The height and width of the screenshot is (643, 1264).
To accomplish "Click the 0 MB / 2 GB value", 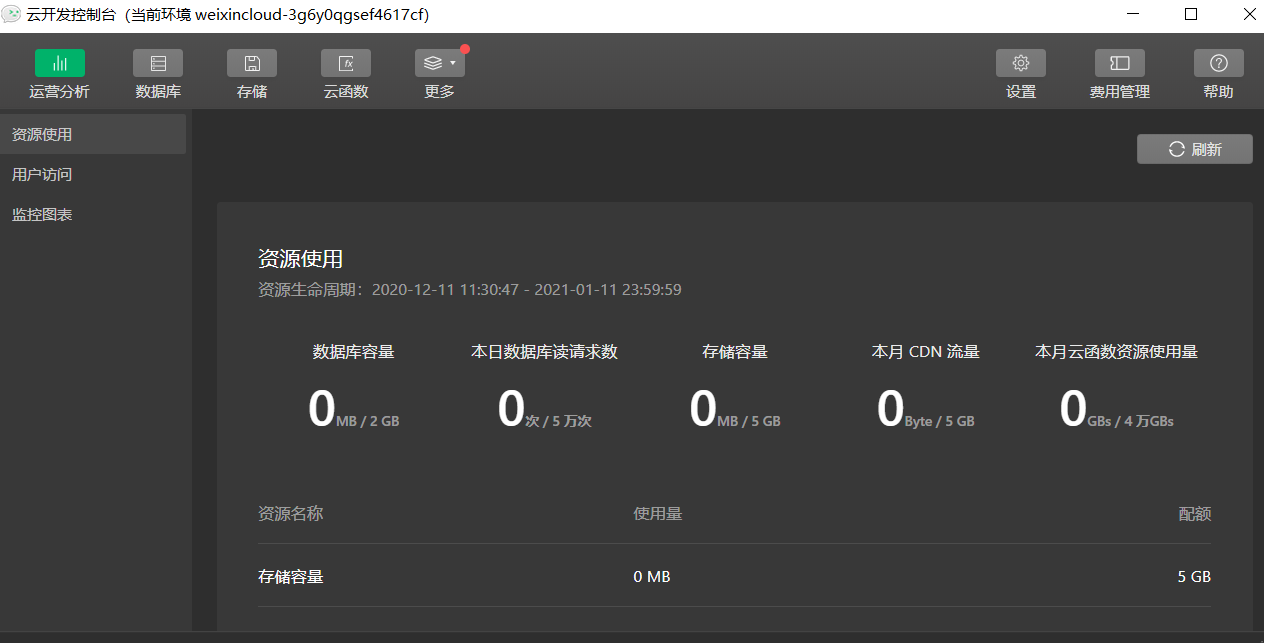I will [x=354, y=410].
